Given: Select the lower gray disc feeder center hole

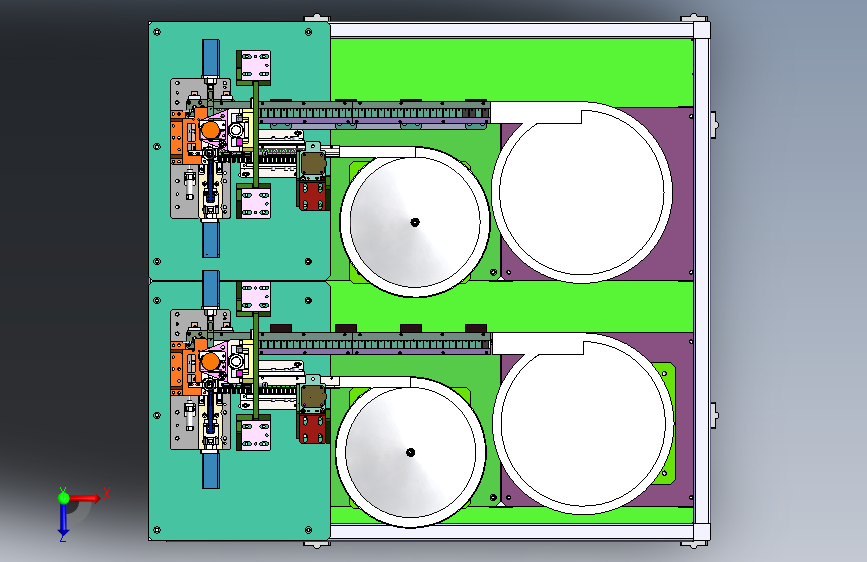Looking at the screenshot, I should click(x=410, y=452).
